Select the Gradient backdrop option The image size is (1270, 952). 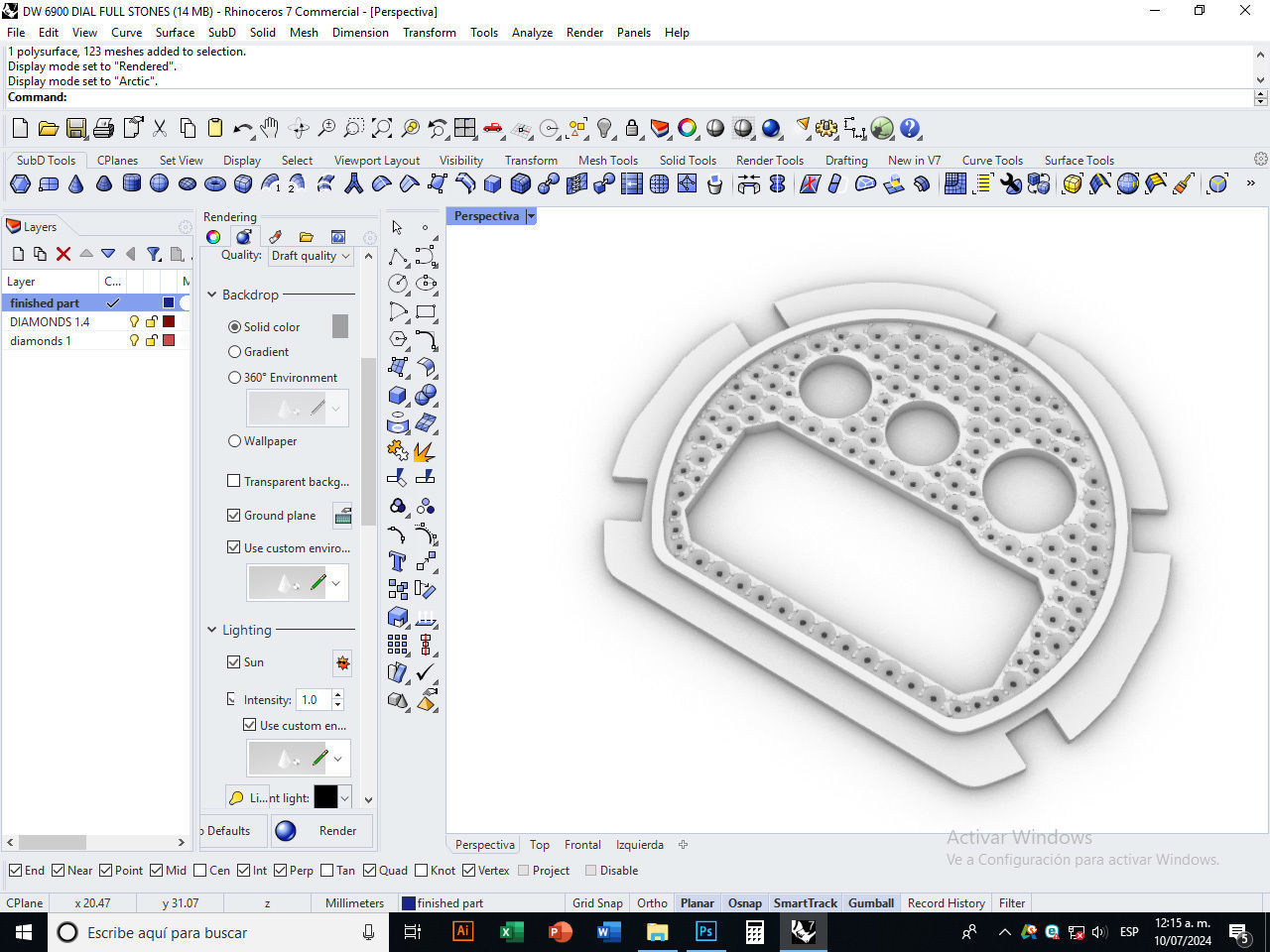[x=234, y=351]
